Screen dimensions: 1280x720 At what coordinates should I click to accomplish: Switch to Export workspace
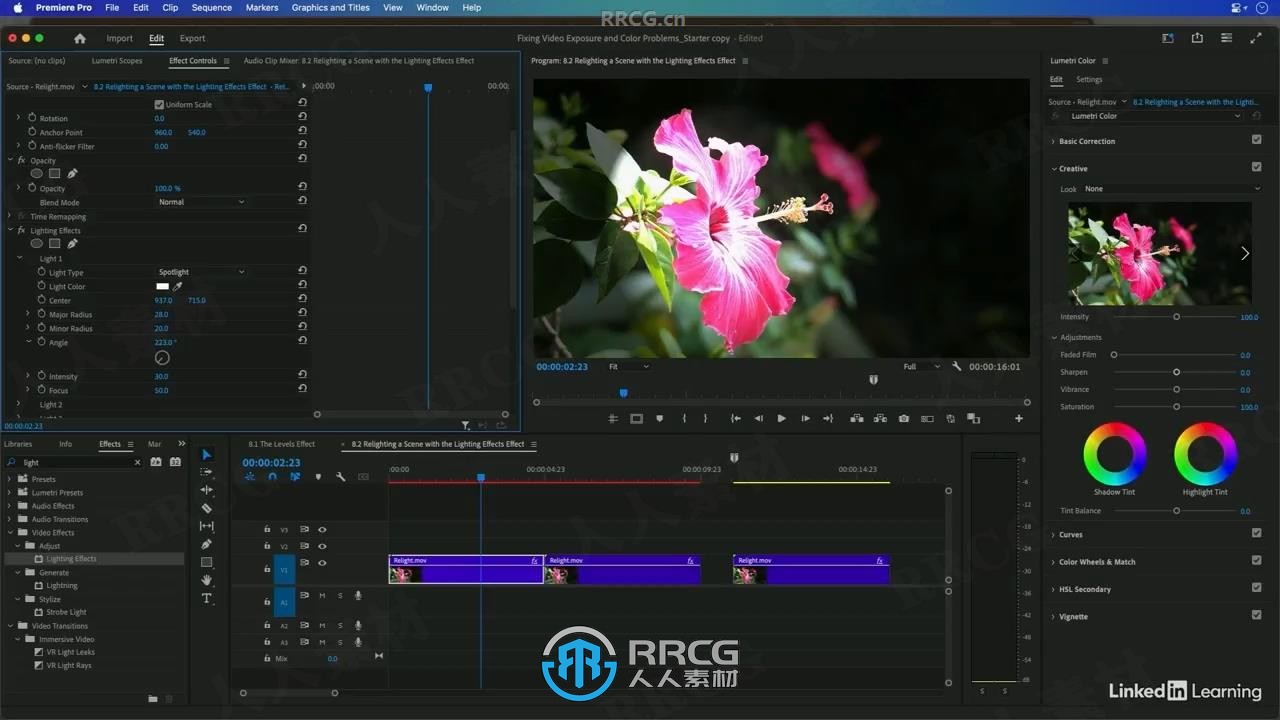click(x=193, y=39)
